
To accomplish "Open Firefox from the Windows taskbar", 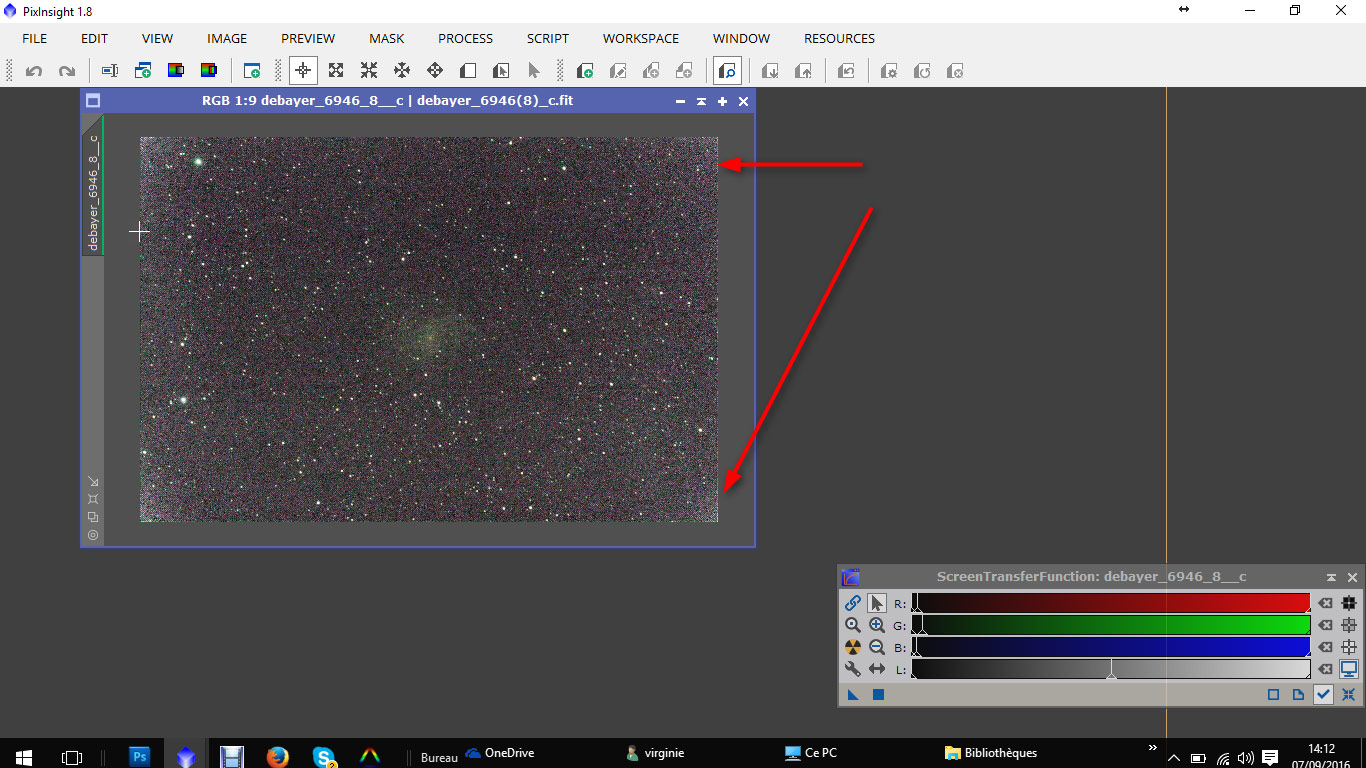I will click(x=278, y=756).
